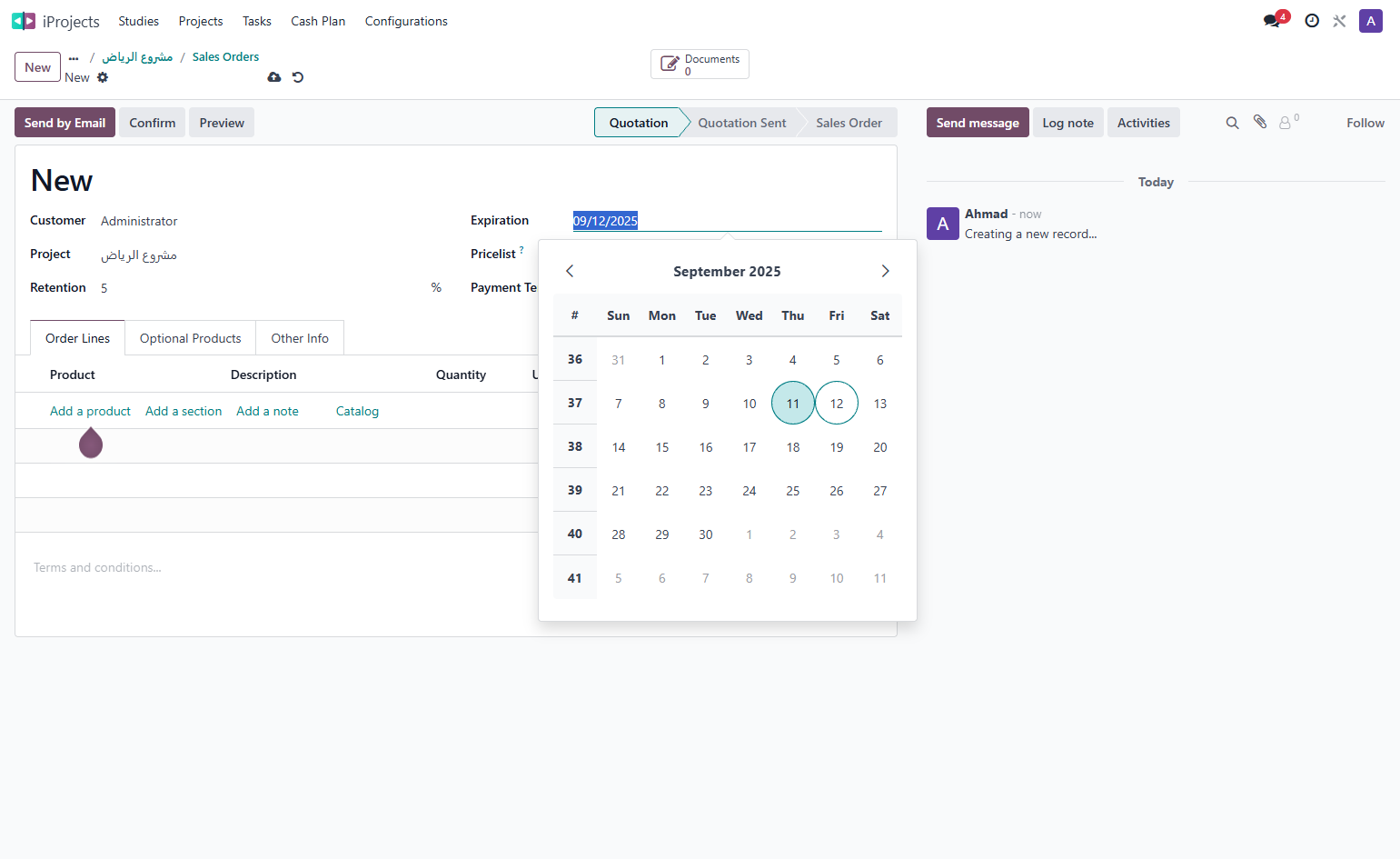Open the Sales Orders breadcrumb link

click(225, 56)
